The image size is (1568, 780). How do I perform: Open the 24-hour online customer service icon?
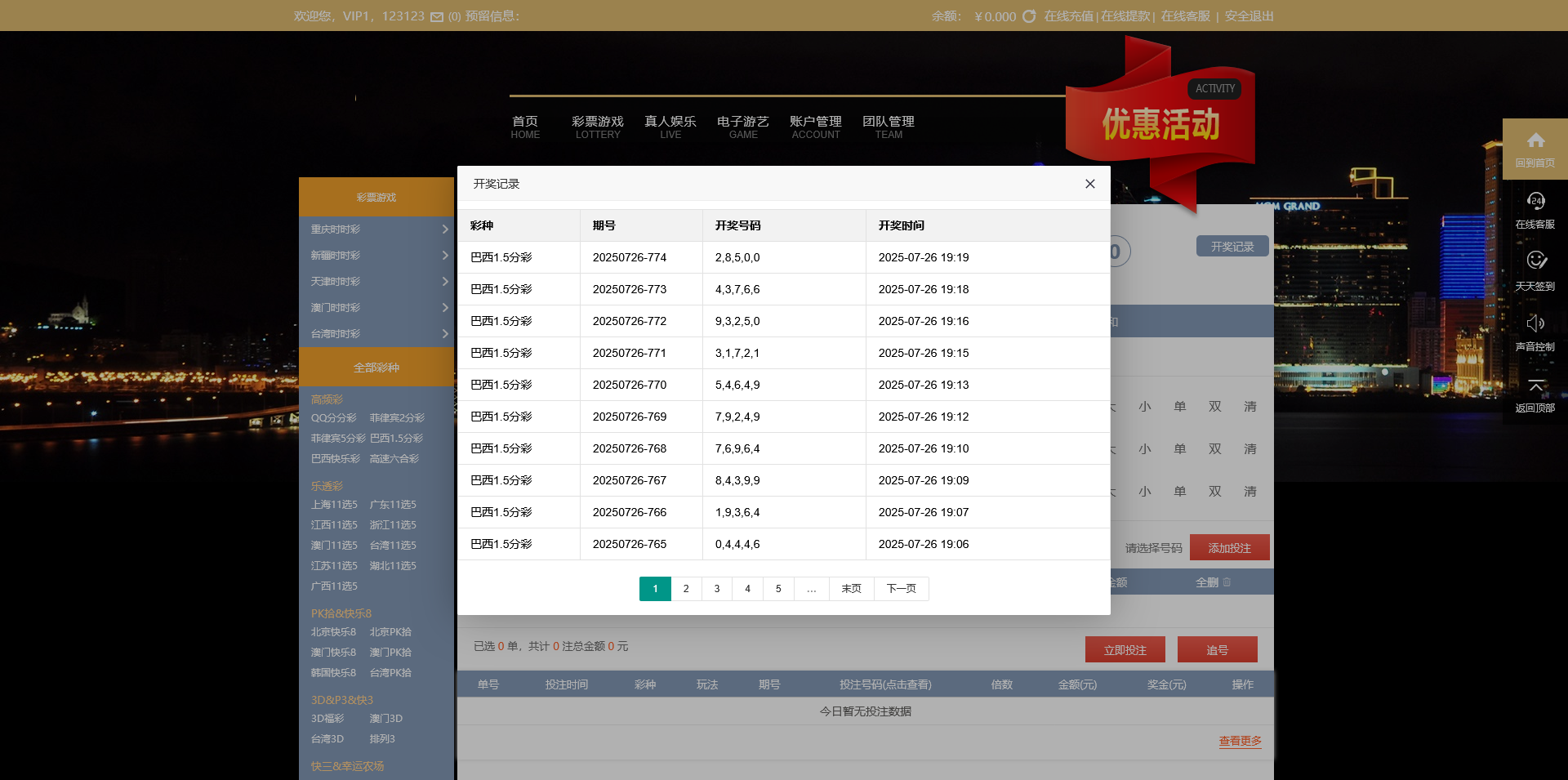[x=1535, y=201]
